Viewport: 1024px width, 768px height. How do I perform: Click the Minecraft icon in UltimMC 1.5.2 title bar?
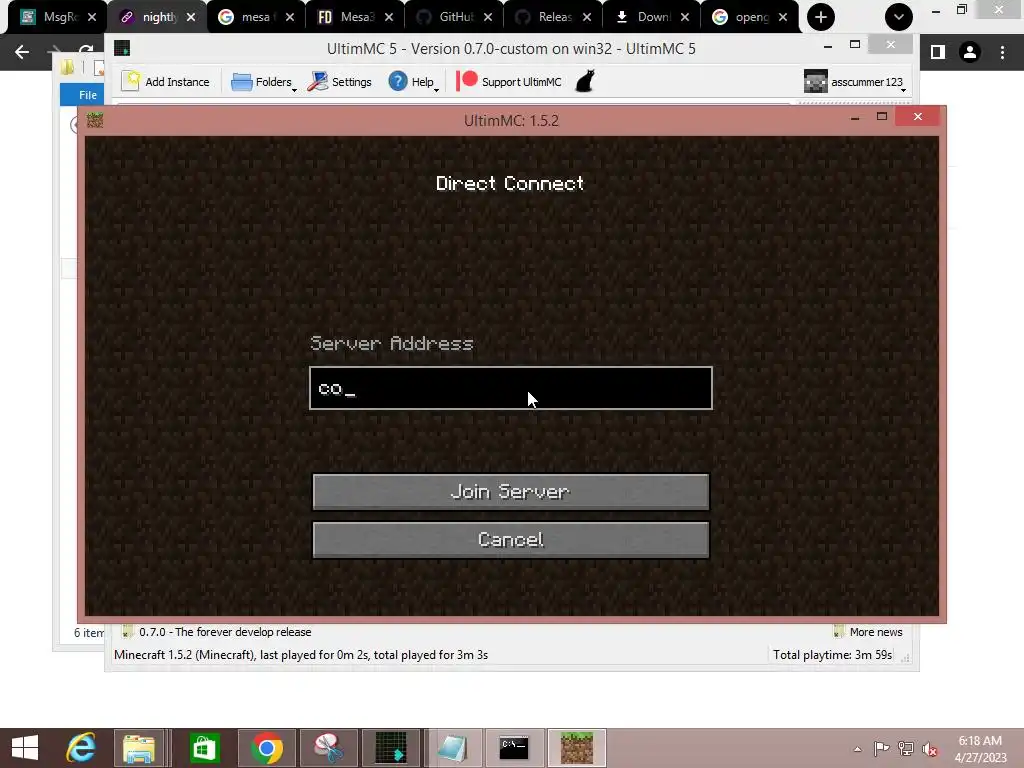pos(95,120)
